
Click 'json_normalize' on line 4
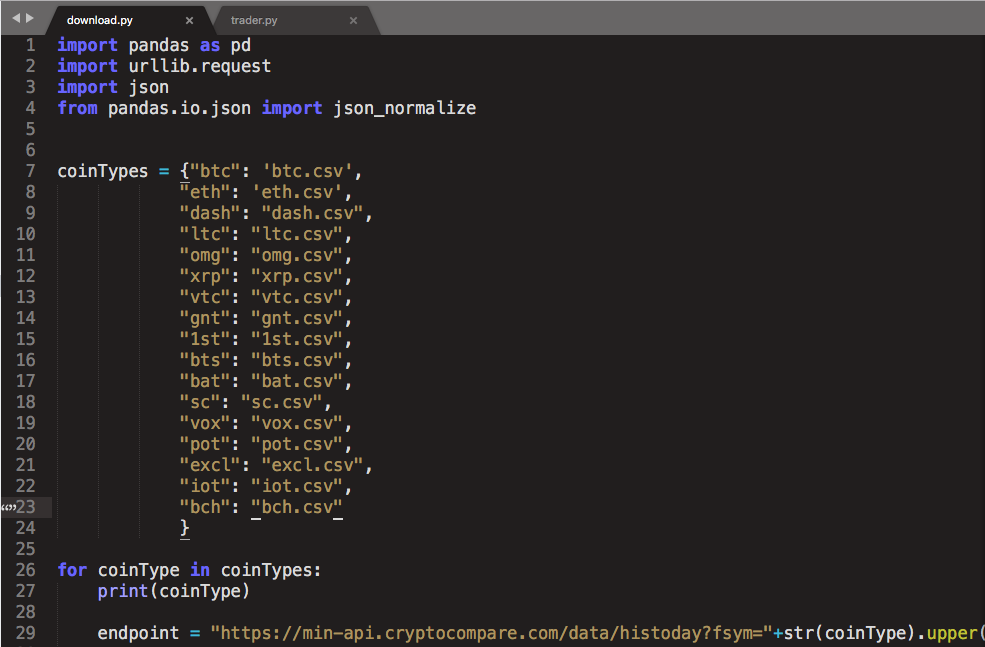pyautogui.click(x=405, y=108)
